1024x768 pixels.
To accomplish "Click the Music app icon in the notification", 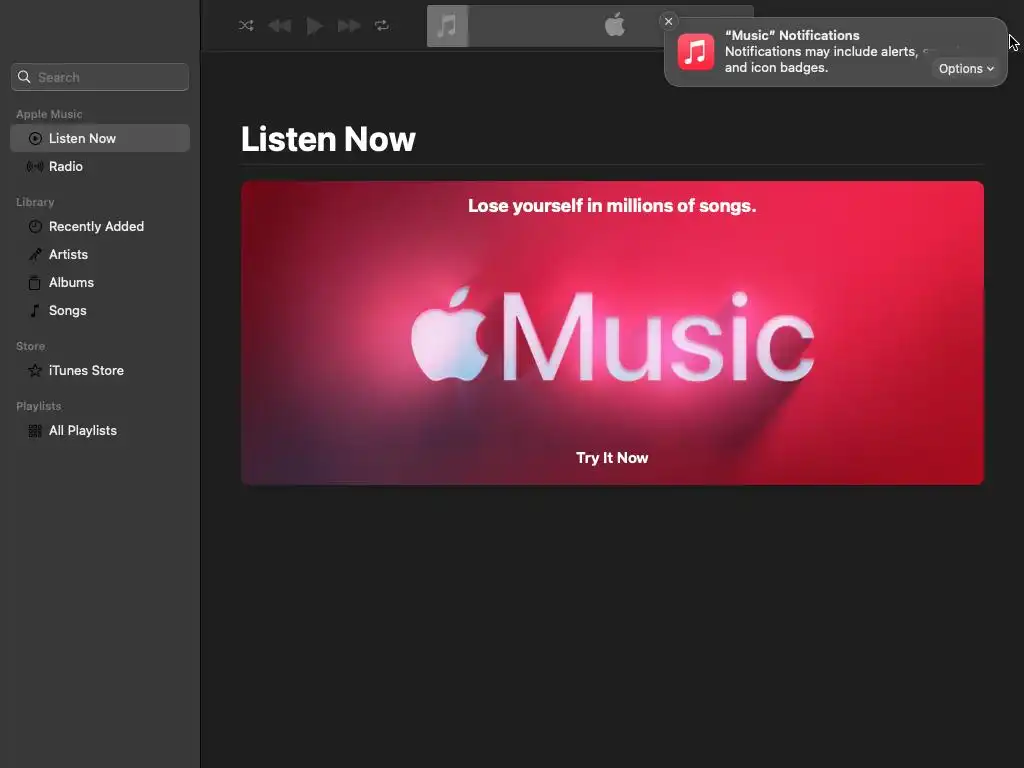I will coord(696,52).
